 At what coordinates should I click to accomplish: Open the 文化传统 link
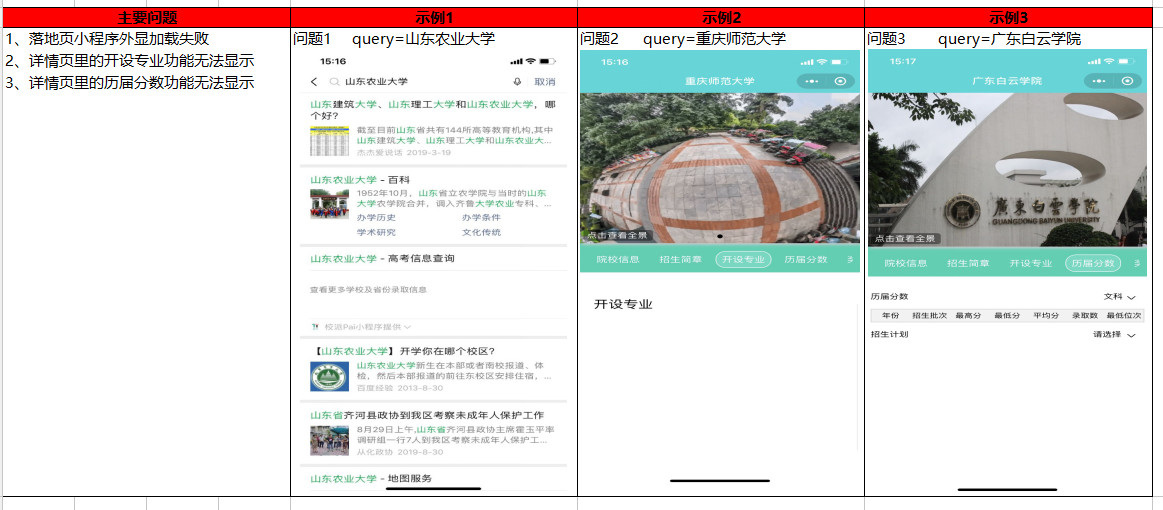tap(481, 232)
